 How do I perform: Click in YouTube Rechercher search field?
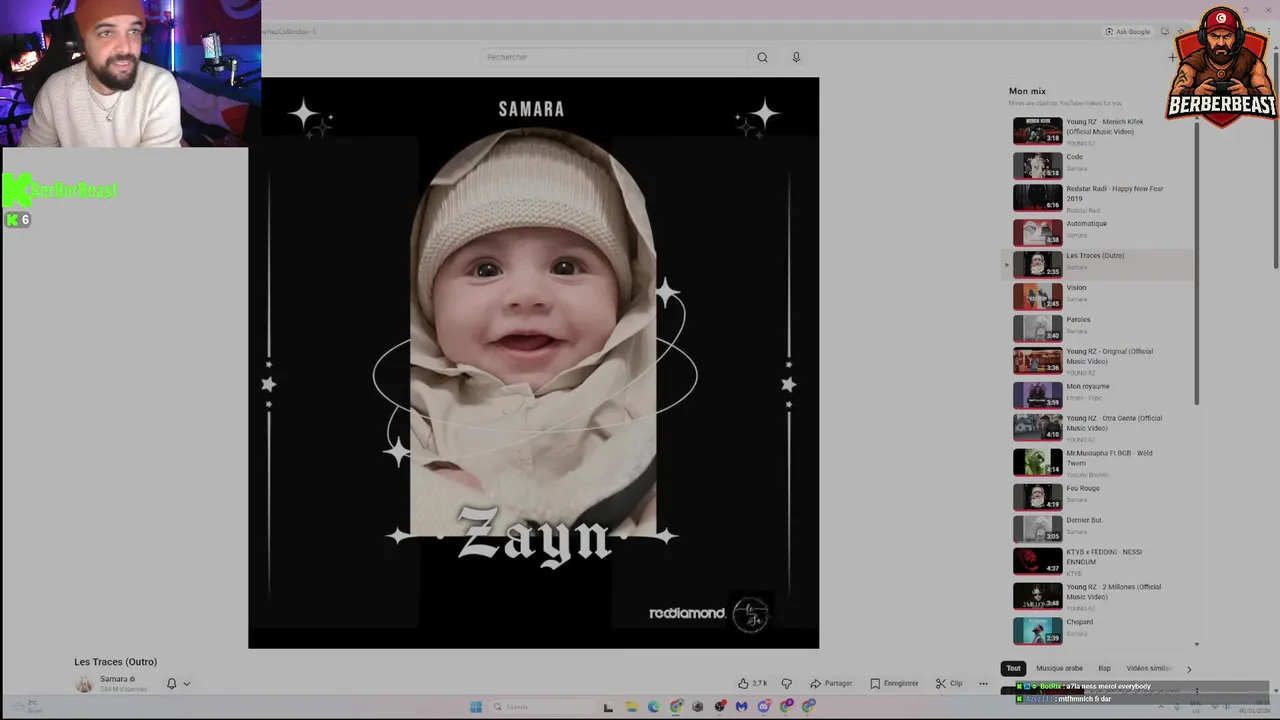(614, 57)
